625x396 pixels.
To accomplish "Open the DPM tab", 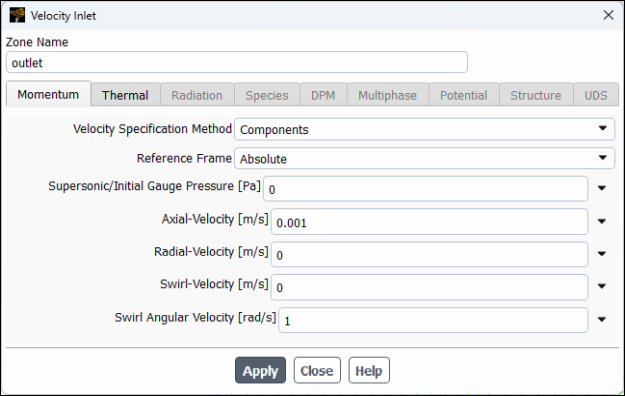I will (x=323, y=95).
